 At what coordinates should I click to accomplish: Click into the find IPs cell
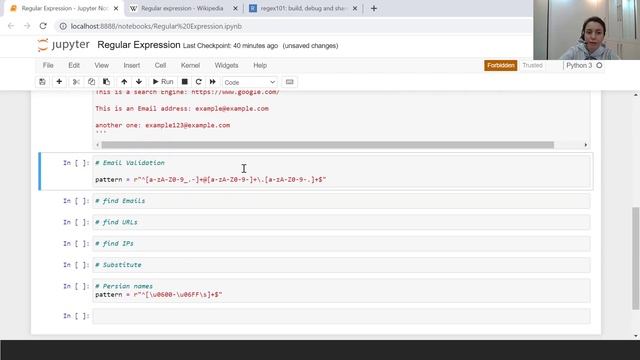(341, 244)
